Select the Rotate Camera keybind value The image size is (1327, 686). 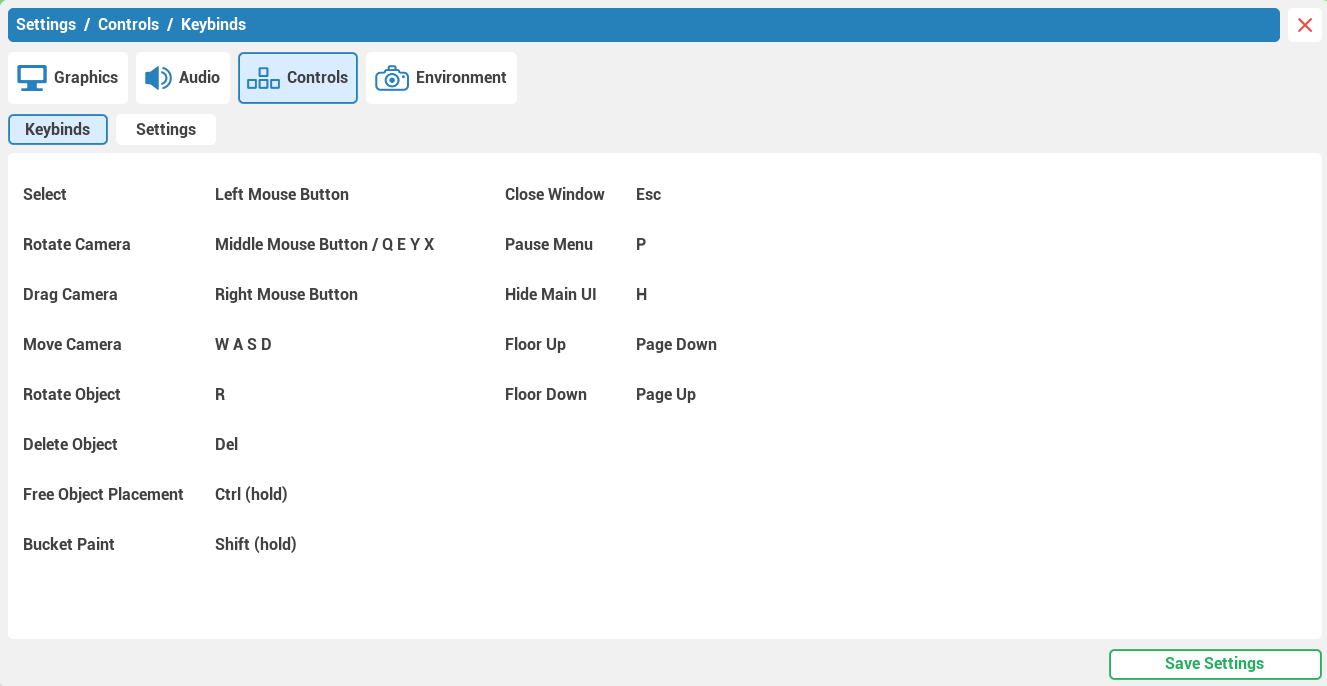[324, 244]
